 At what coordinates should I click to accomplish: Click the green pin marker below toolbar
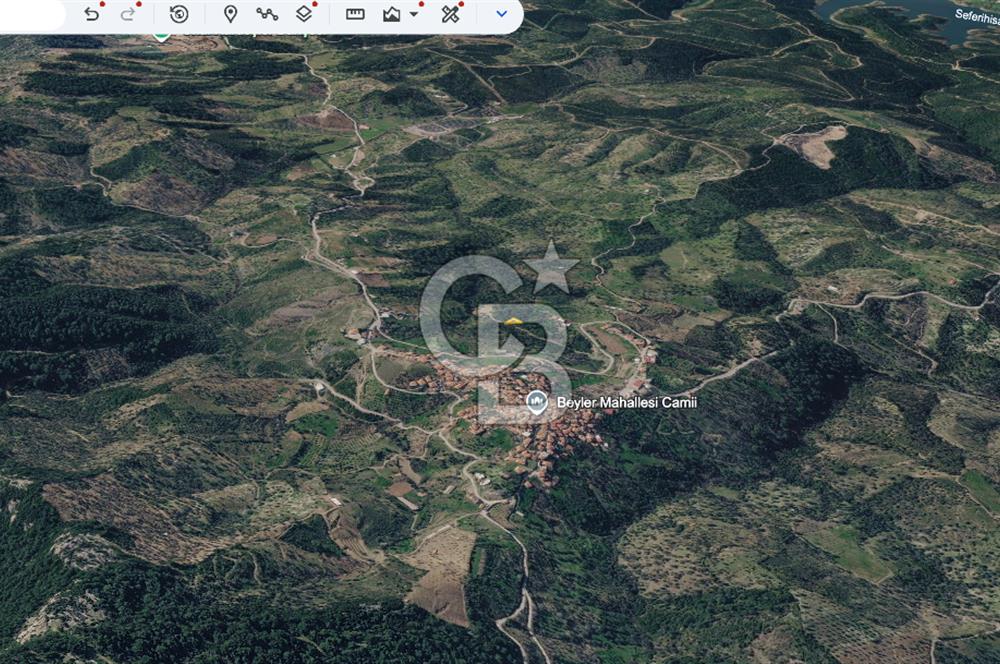tap(161, 36)
